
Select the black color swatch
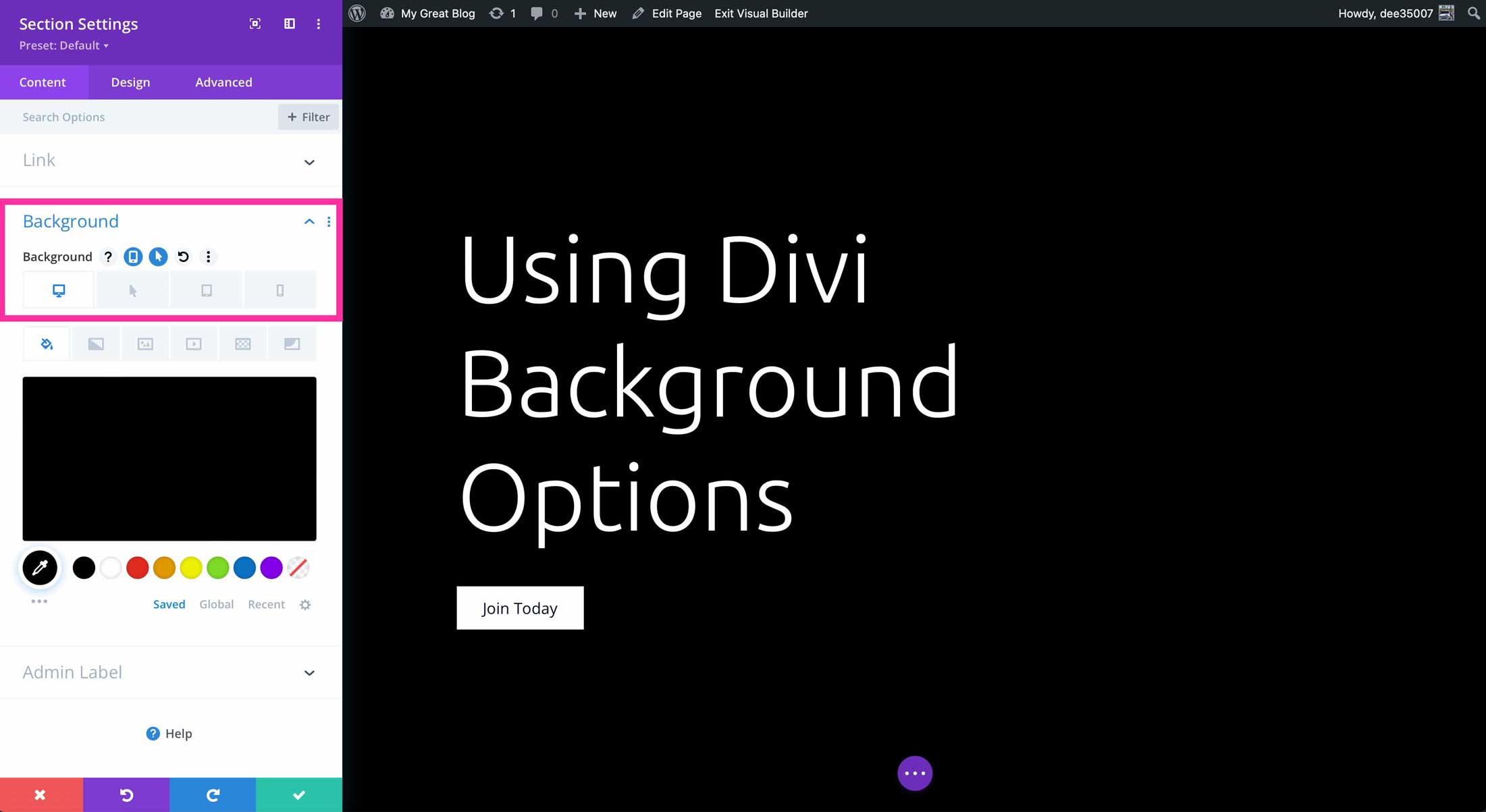(84, 567)
